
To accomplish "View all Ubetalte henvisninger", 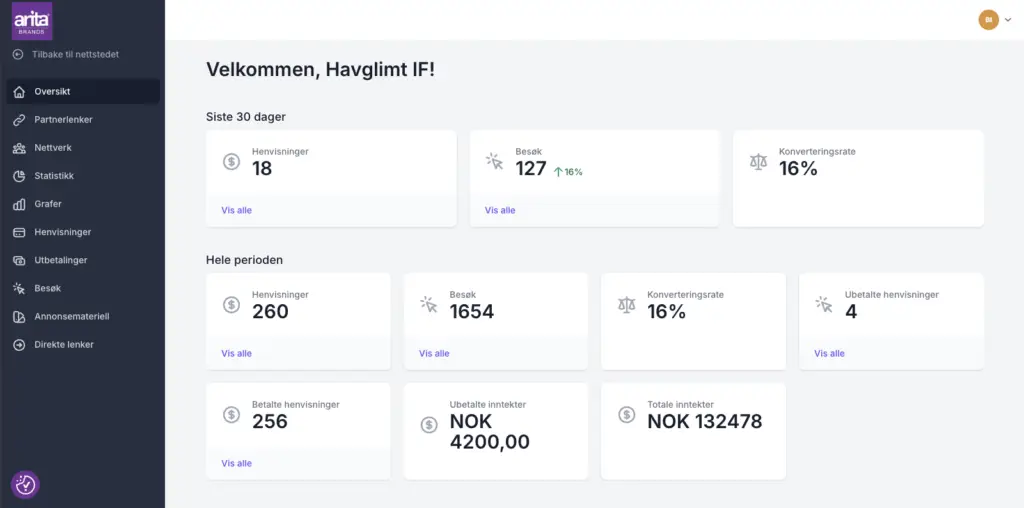I will [x=829, y=353].
